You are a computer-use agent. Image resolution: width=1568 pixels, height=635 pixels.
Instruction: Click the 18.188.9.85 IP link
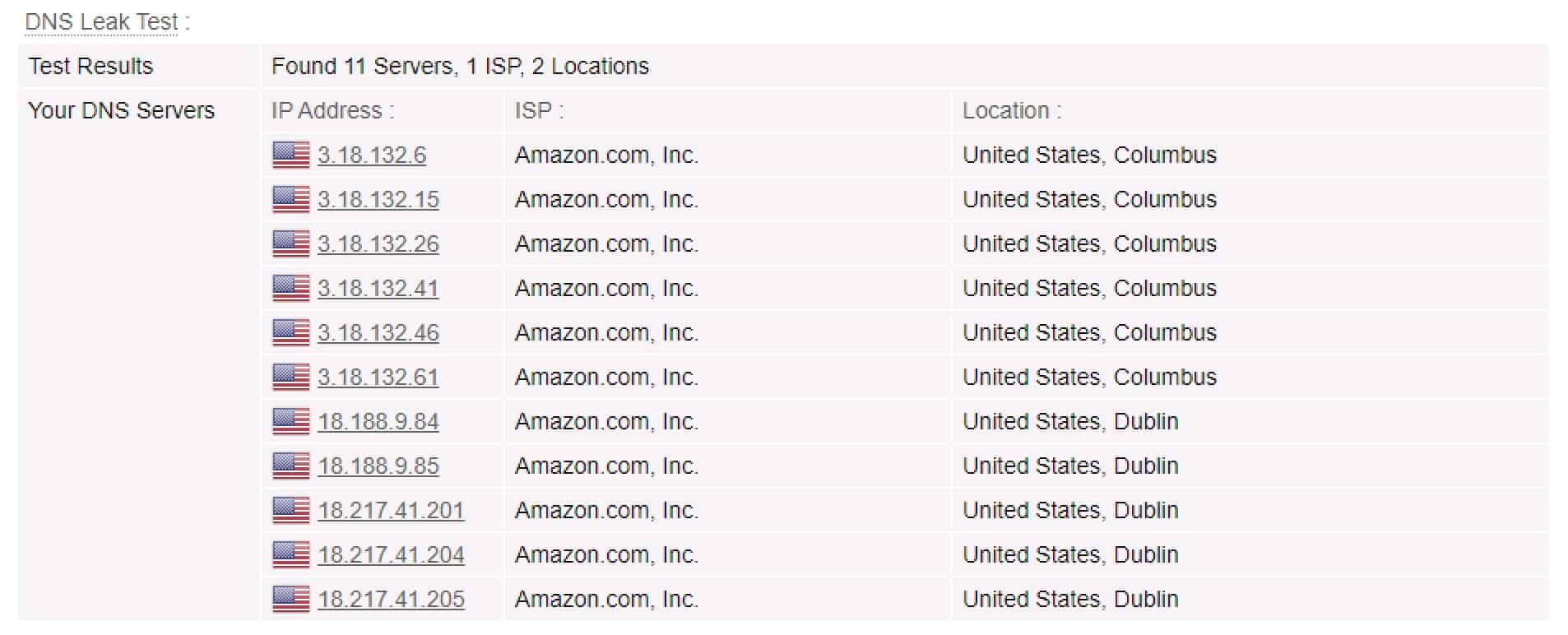pyautogui.click(x=378, y=466)
